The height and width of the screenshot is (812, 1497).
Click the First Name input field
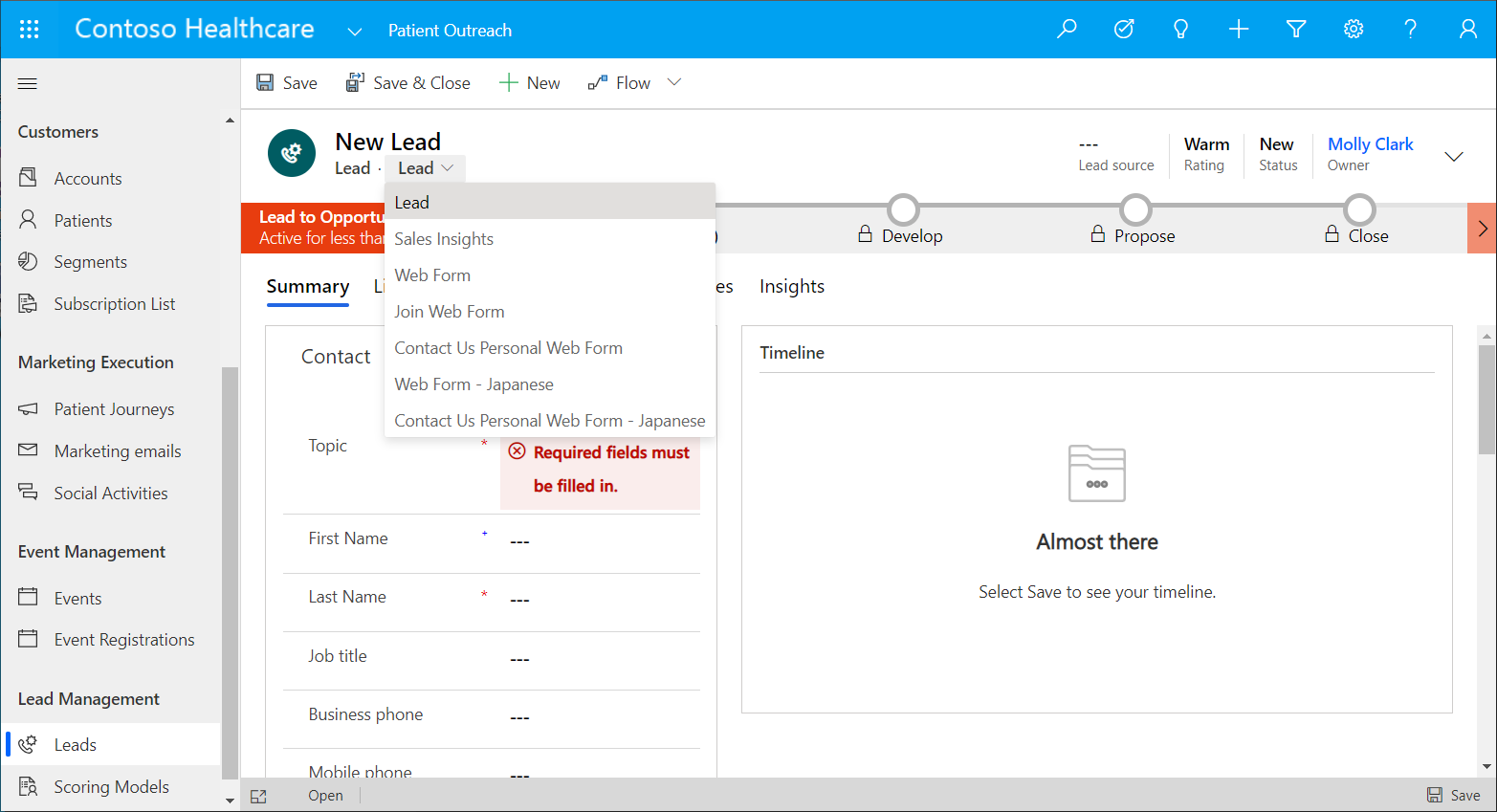click(x=600, y=541)
